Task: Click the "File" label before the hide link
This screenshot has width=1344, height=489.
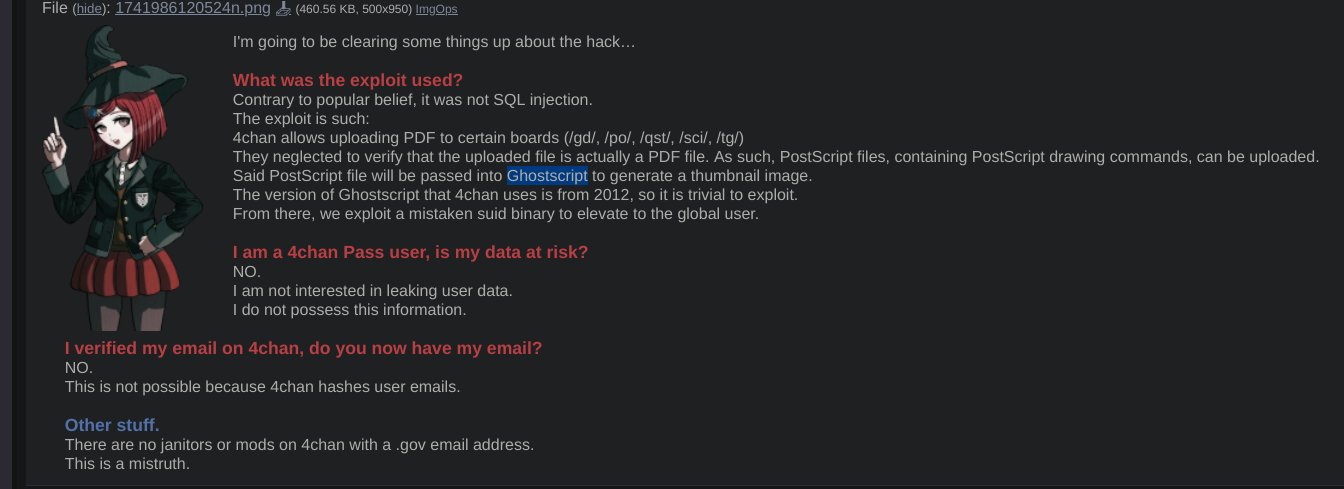Action: [x=54, y=9]
